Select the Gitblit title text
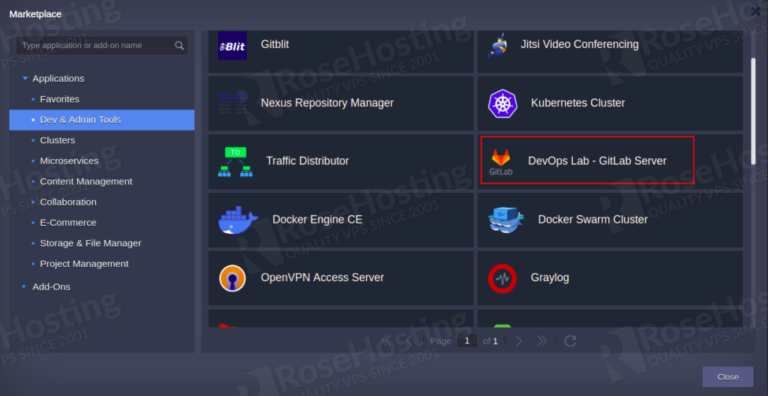 275,44
